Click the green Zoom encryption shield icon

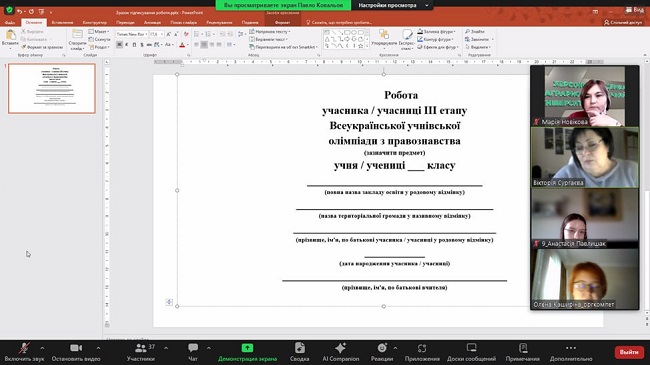tap(9, 10)
